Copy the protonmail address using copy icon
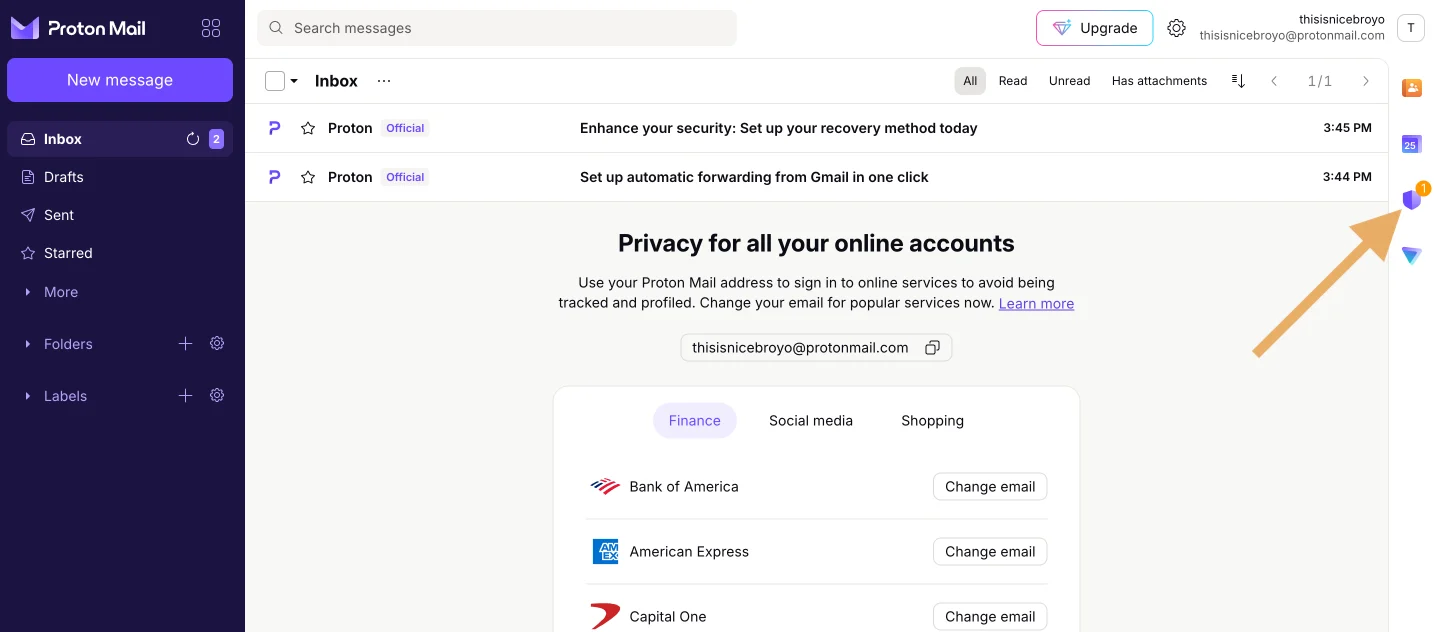1434x632 pixels. pyautogui.click(x=932, y=348)
